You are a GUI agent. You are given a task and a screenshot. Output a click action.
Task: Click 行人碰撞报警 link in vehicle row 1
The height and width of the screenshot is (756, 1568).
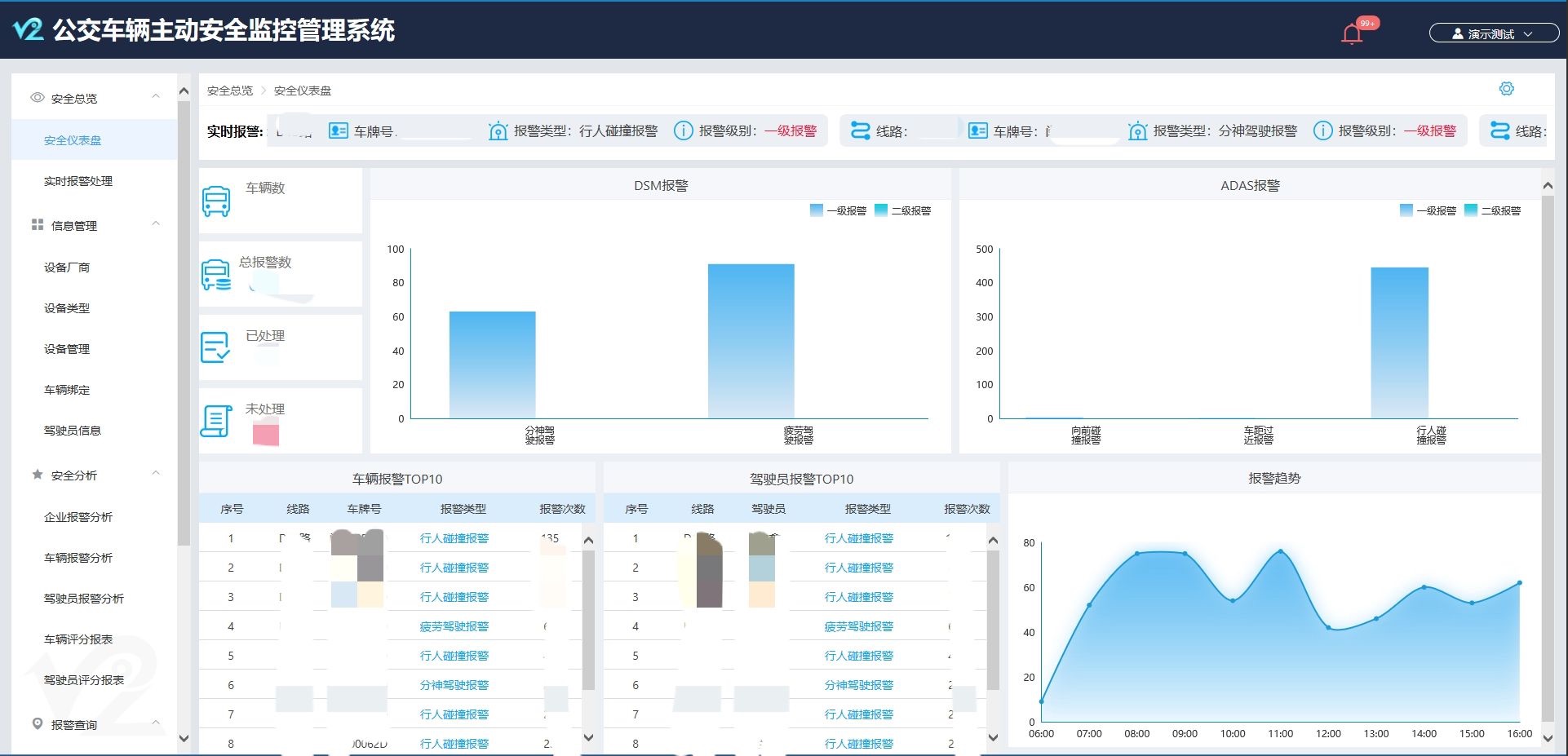pyautogui.click(x=454, y=538)
